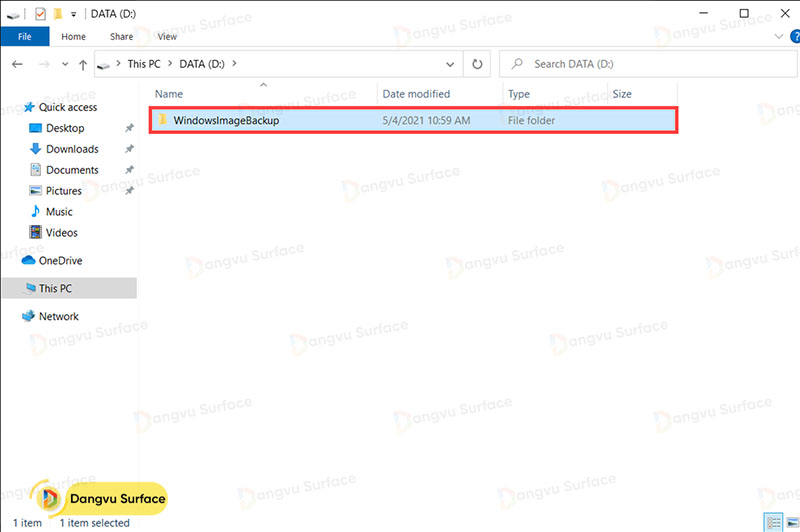Click This PC in the address breadcrumb
This screenshot has height=532, width=800.
(144, 64)
